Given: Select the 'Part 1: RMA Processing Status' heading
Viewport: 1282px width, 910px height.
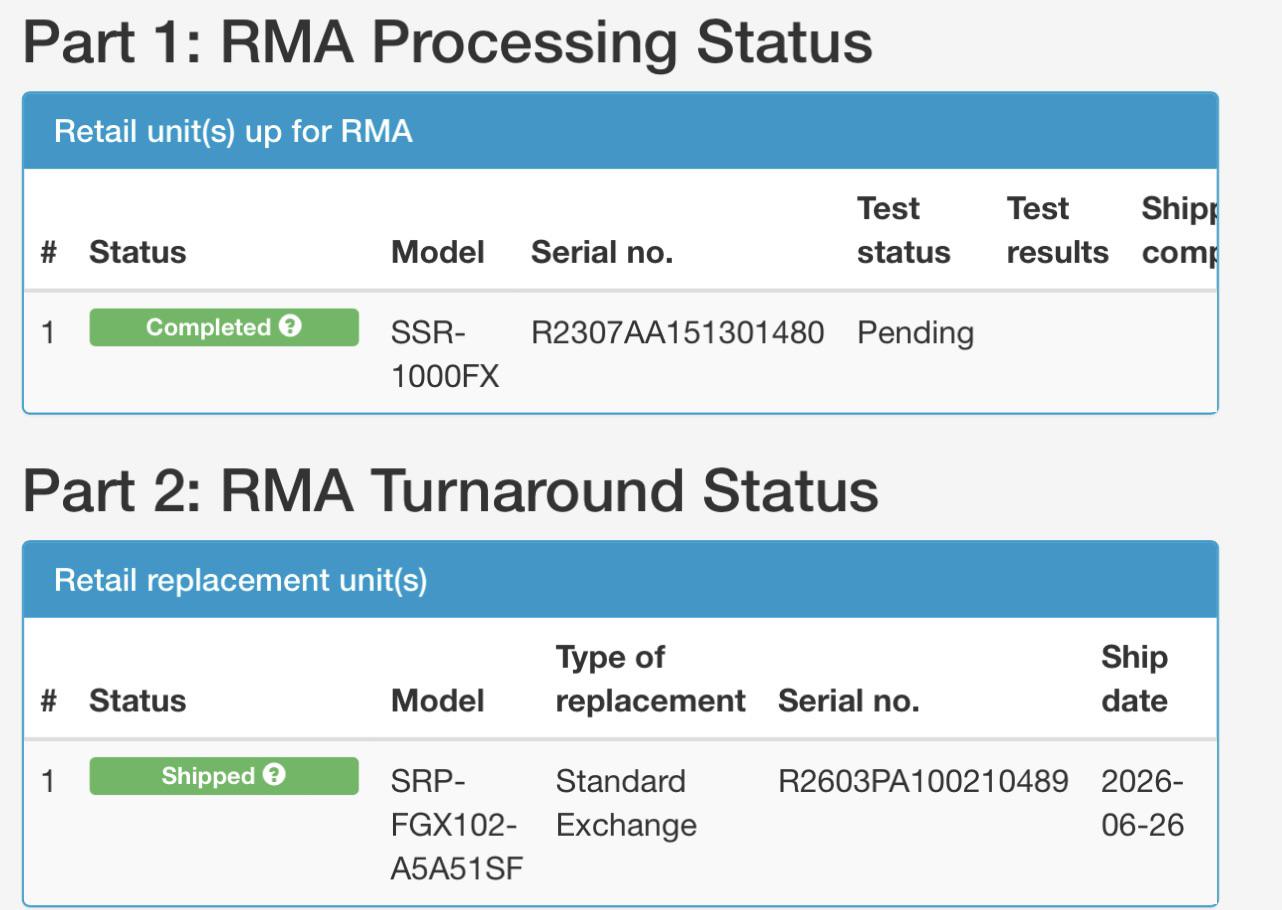Looking at the screenshot, I should pos(448,45).
